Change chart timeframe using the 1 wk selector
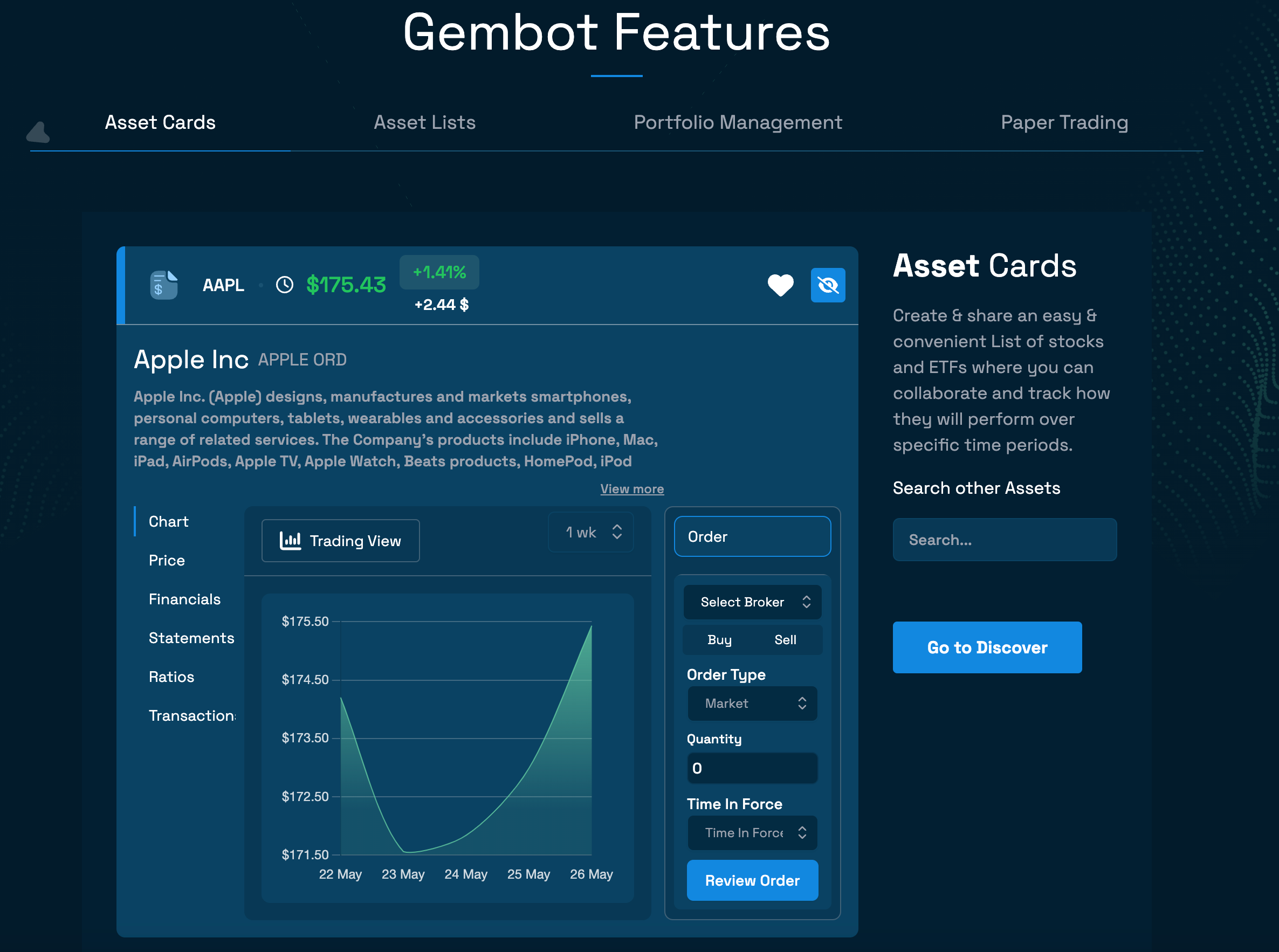Viewport: 1279px width, 952px height. 590,532
